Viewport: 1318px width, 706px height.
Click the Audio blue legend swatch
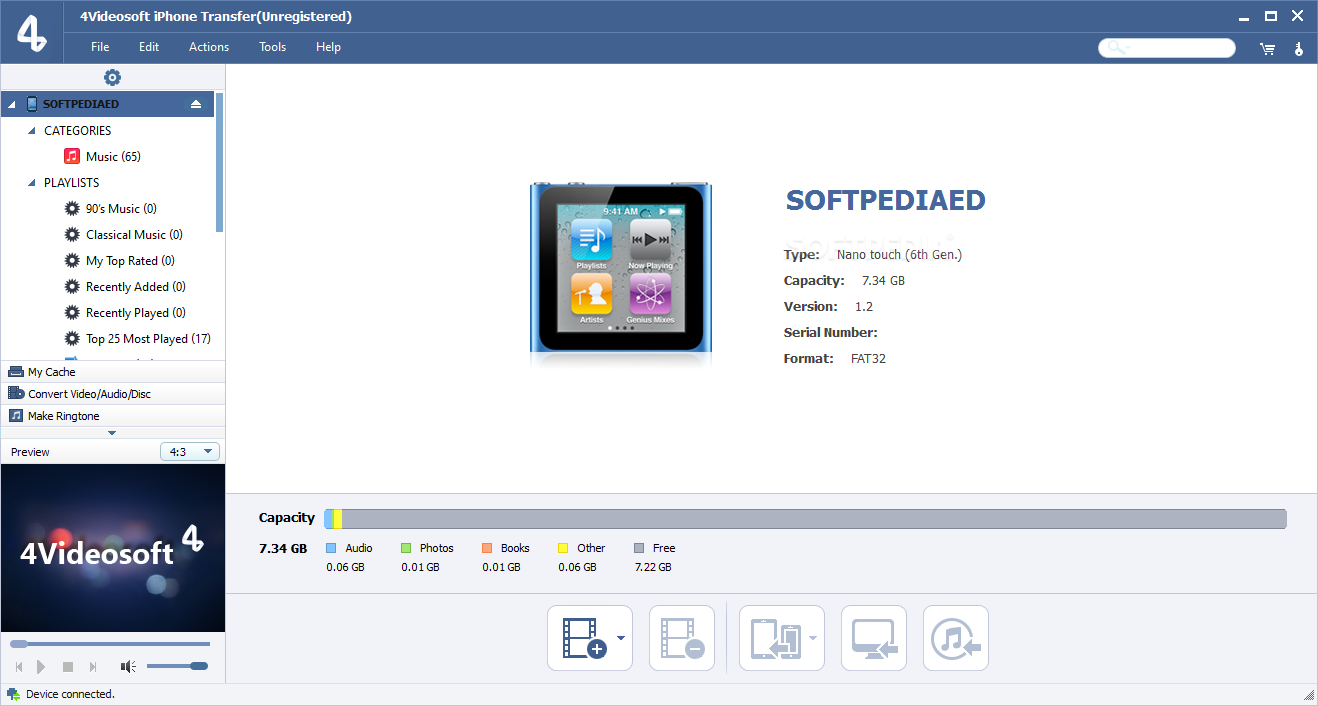coord(331,548)
